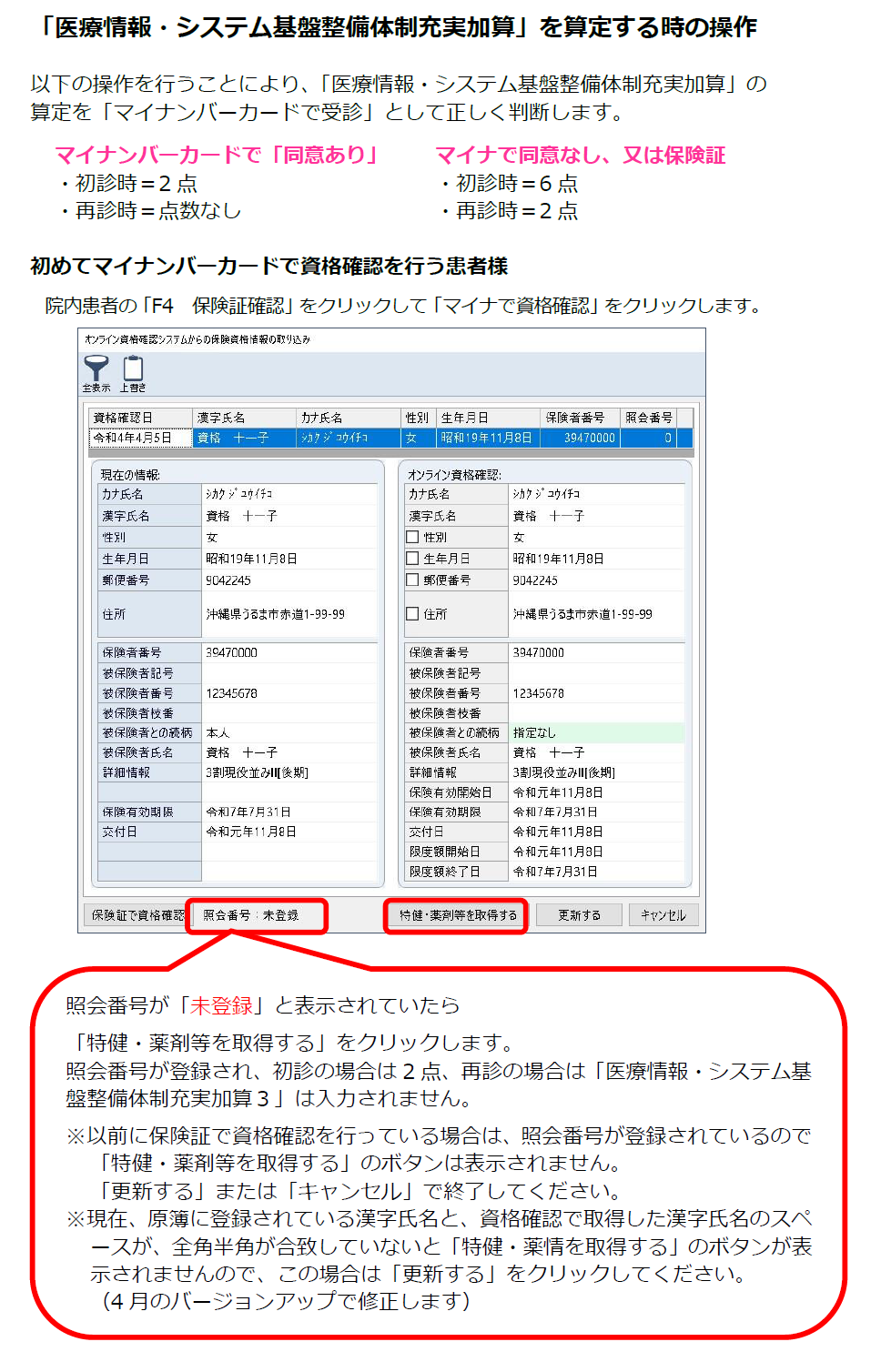Click the 生年月日 column header in list
This screenshot has height=1372, width=881.
coord(487,418)
